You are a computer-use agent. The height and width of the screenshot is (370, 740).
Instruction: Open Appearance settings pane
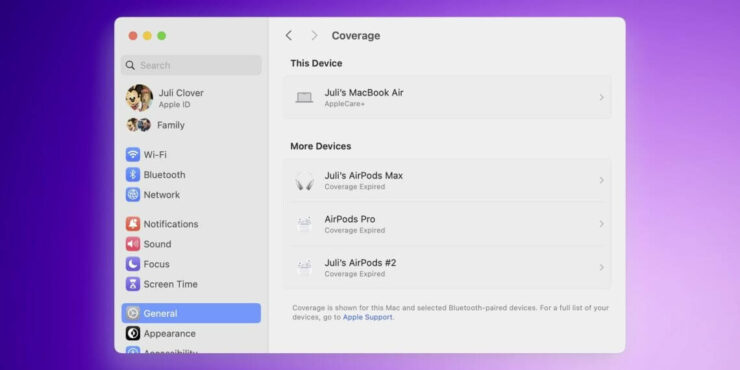coord(191,333)
